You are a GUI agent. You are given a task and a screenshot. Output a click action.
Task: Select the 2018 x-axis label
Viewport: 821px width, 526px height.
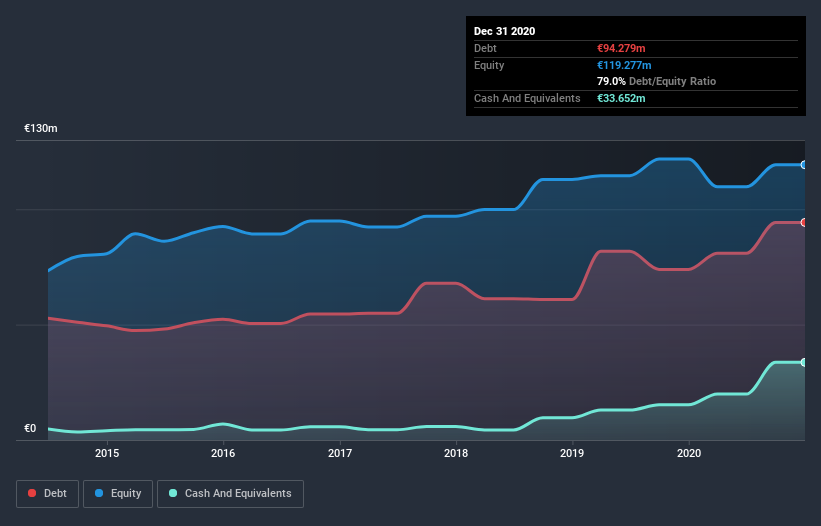pyautogui.click(x=456, y=453)
